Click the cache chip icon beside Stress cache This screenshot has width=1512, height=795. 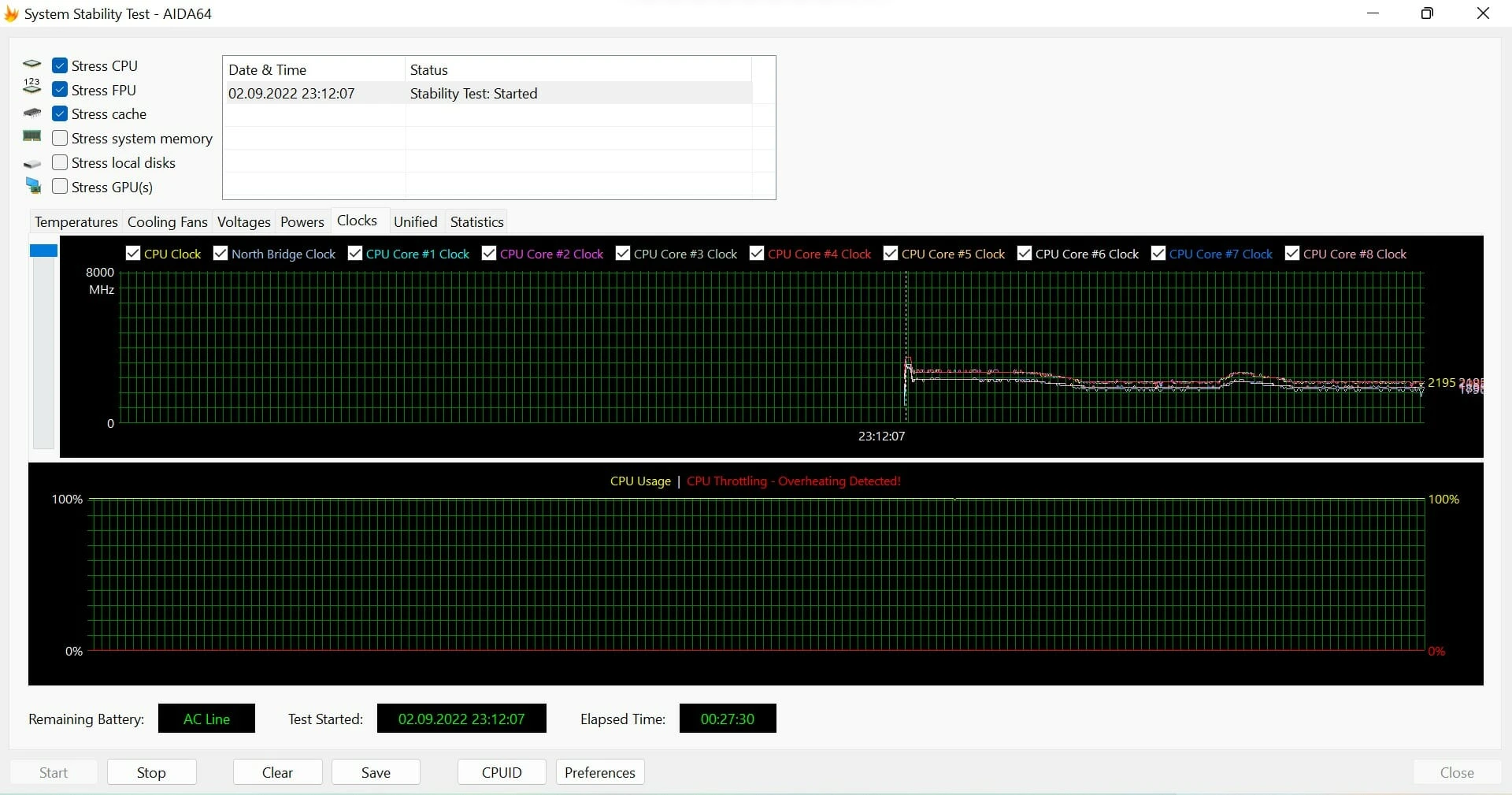click(32, 113)
